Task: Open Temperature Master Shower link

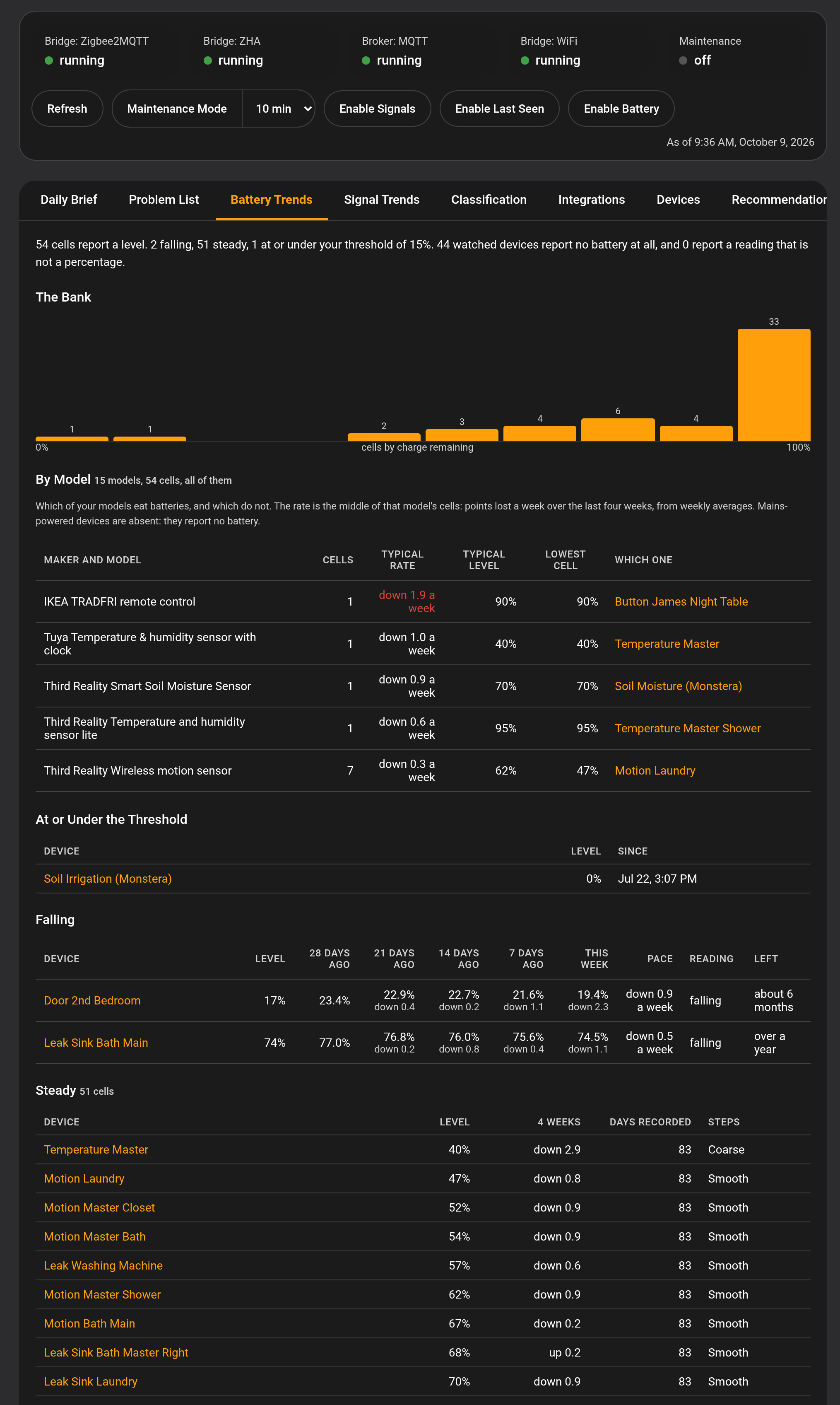Action: (x=688, y=728)
